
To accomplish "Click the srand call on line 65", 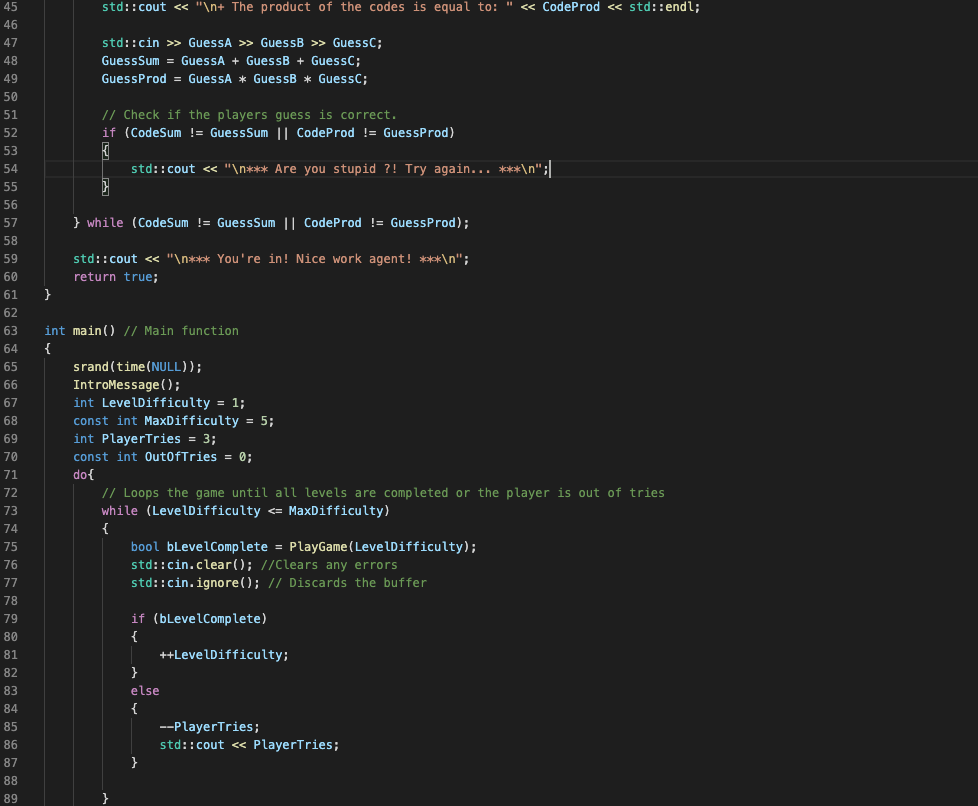I will [x=90, y=367].
